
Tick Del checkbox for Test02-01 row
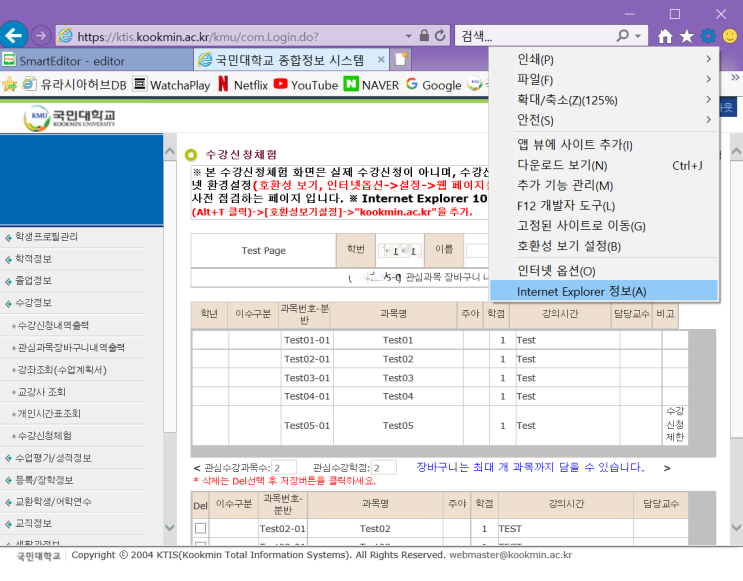click(x=200, y=528)
